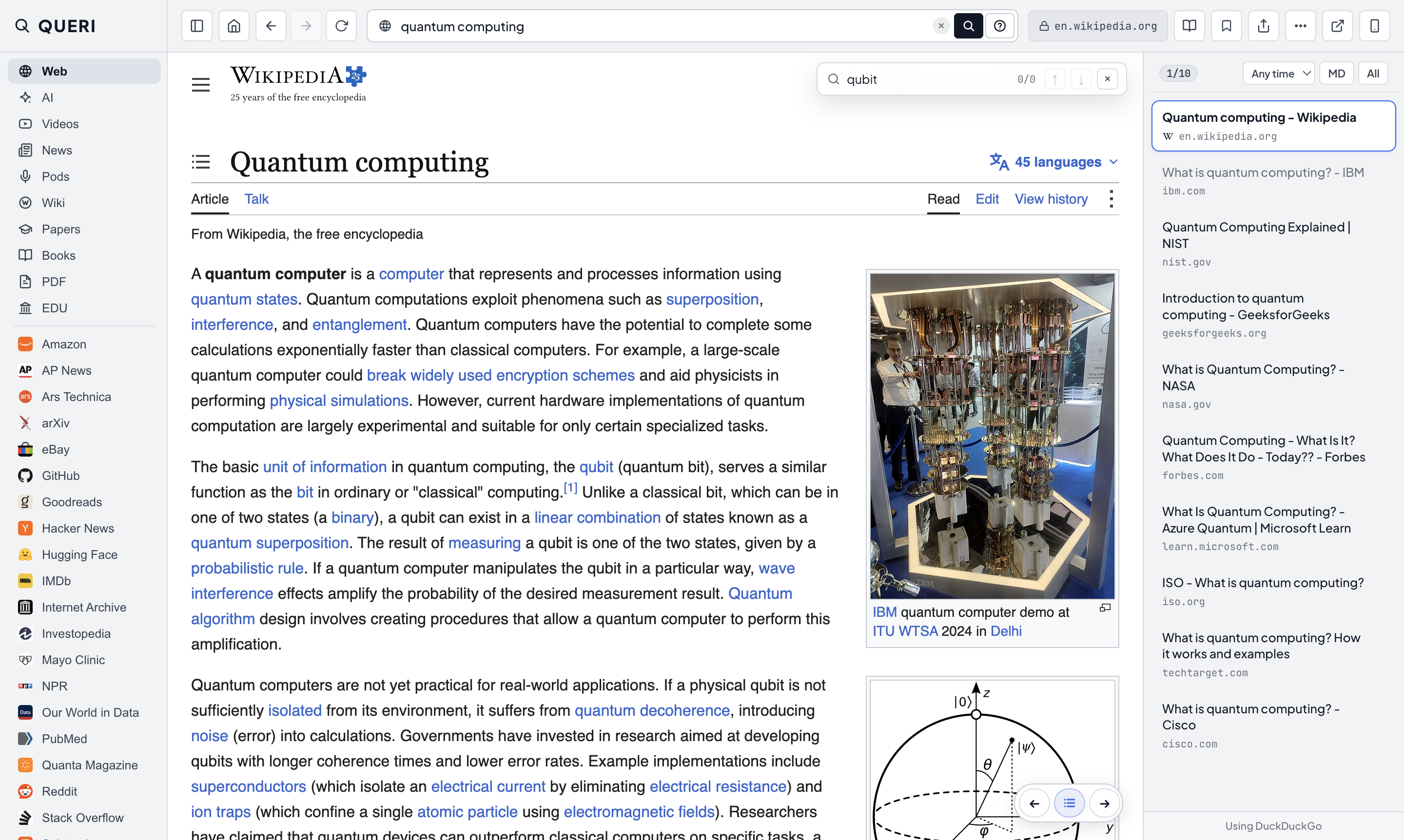Open the article's vertical dots menu

coord(1111,199)
